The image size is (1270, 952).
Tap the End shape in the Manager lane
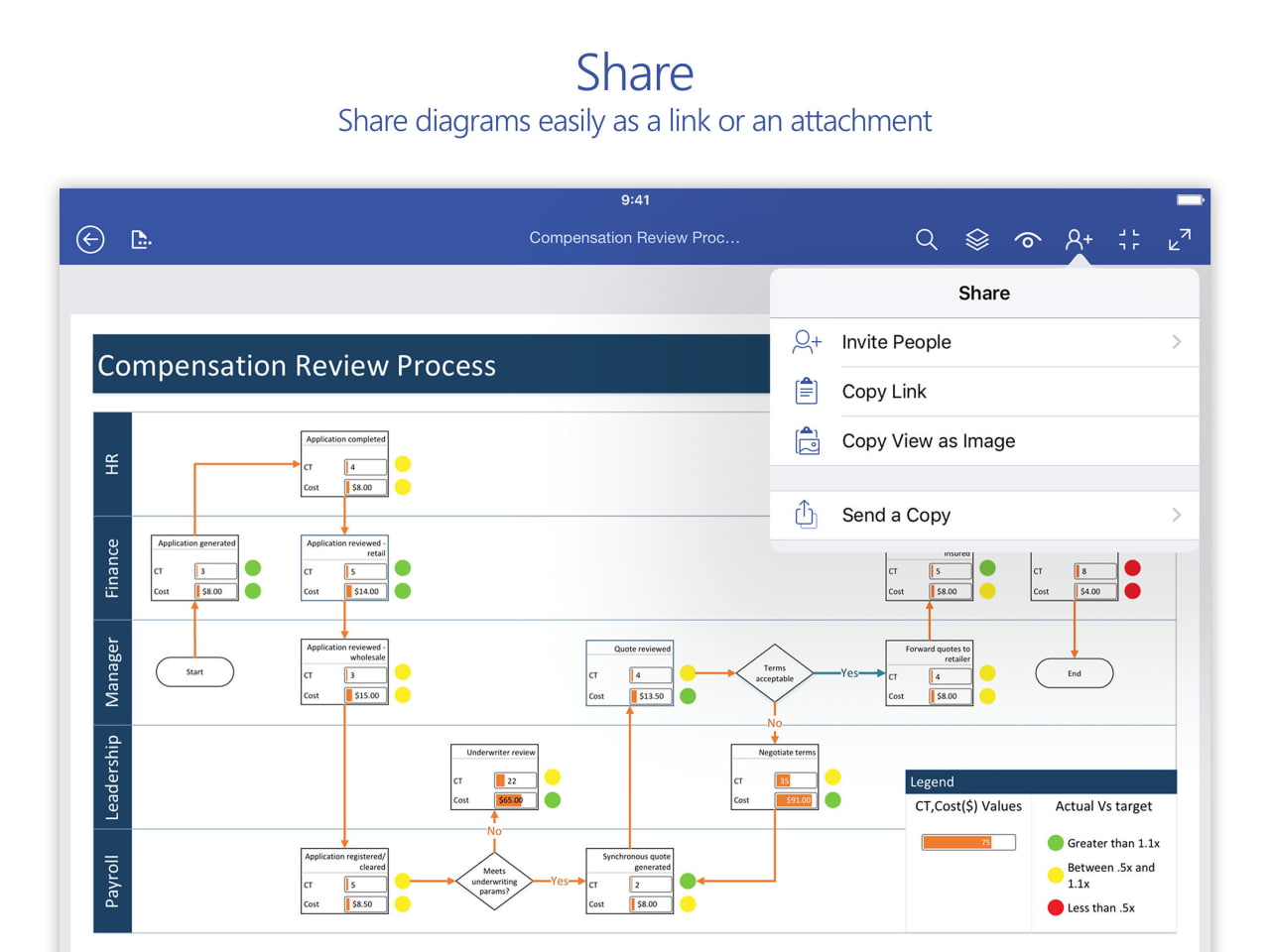pos(1075,672)
